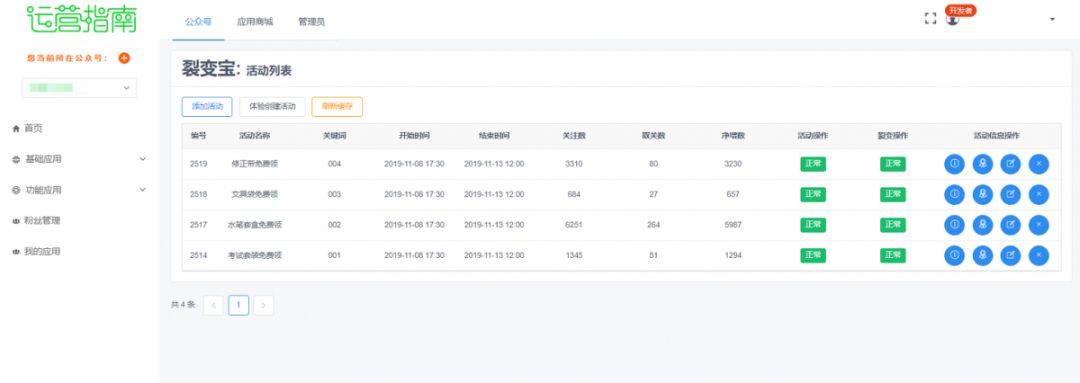Click the orange plus icon beside 公众号

coord(124,58)
